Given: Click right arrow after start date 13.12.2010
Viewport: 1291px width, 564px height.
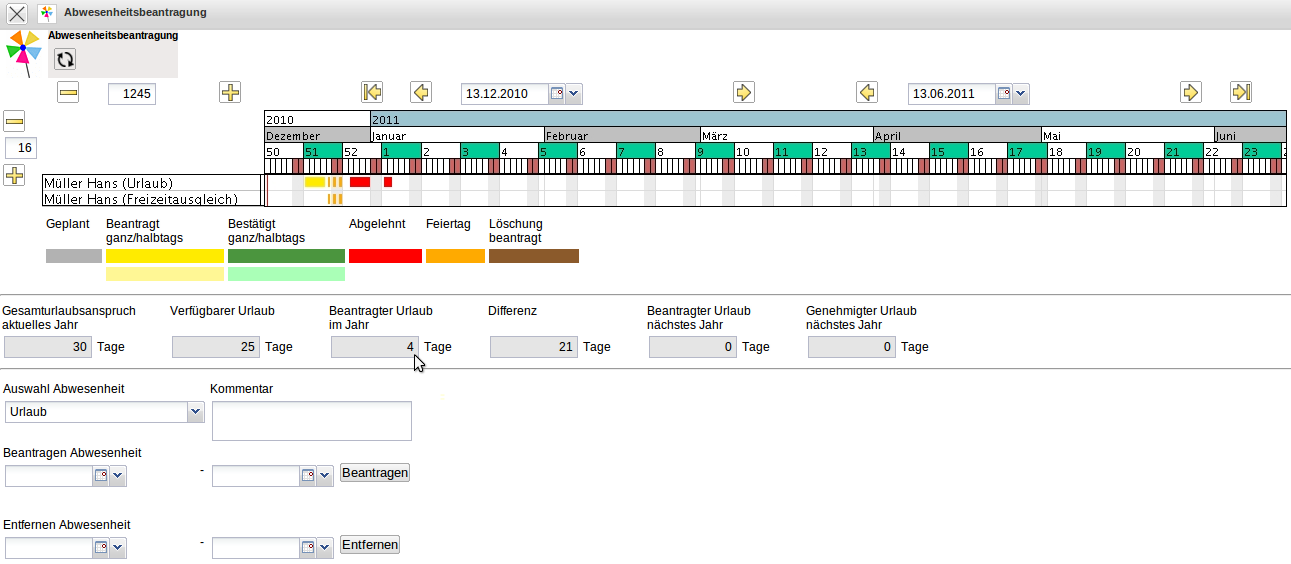Looking at the screenshot, I should click(x=743, y=93).
